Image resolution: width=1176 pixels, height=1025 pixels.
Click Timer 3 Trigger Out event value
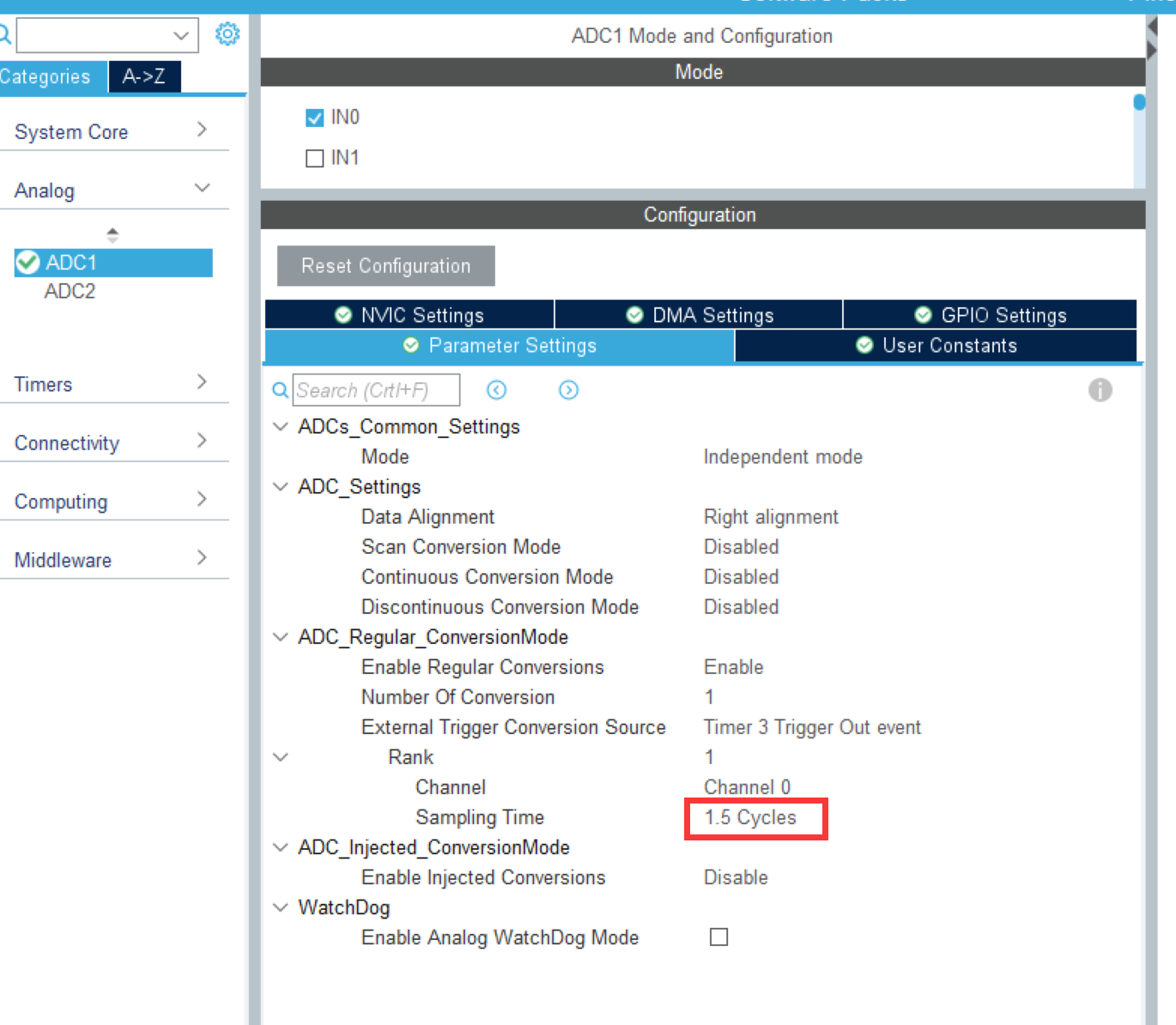click(812, 727)
